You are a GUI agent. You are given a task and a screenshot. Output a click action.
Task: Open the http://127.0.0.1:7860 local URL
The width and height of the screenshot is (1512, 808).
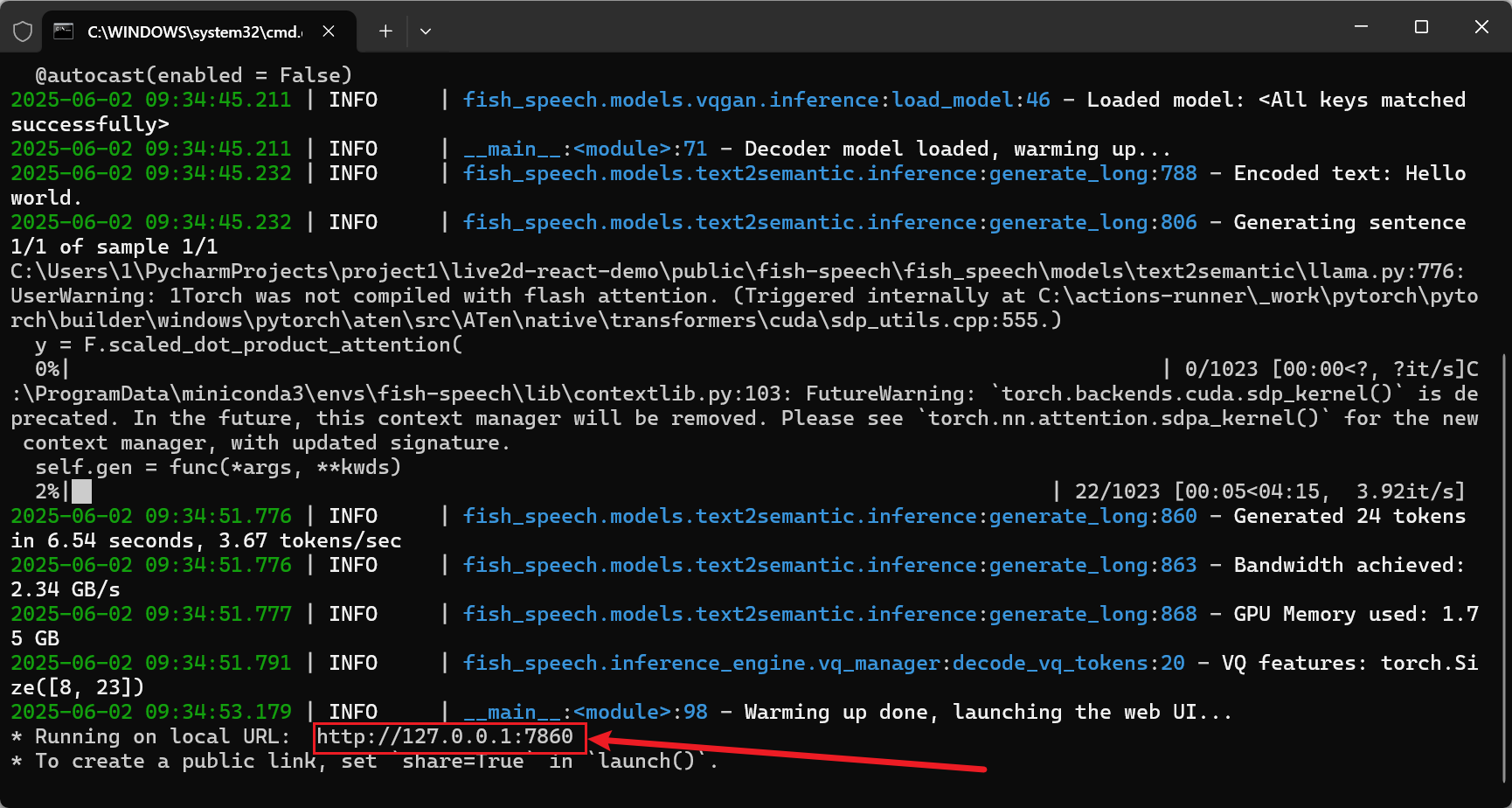[x=448, y=736]
